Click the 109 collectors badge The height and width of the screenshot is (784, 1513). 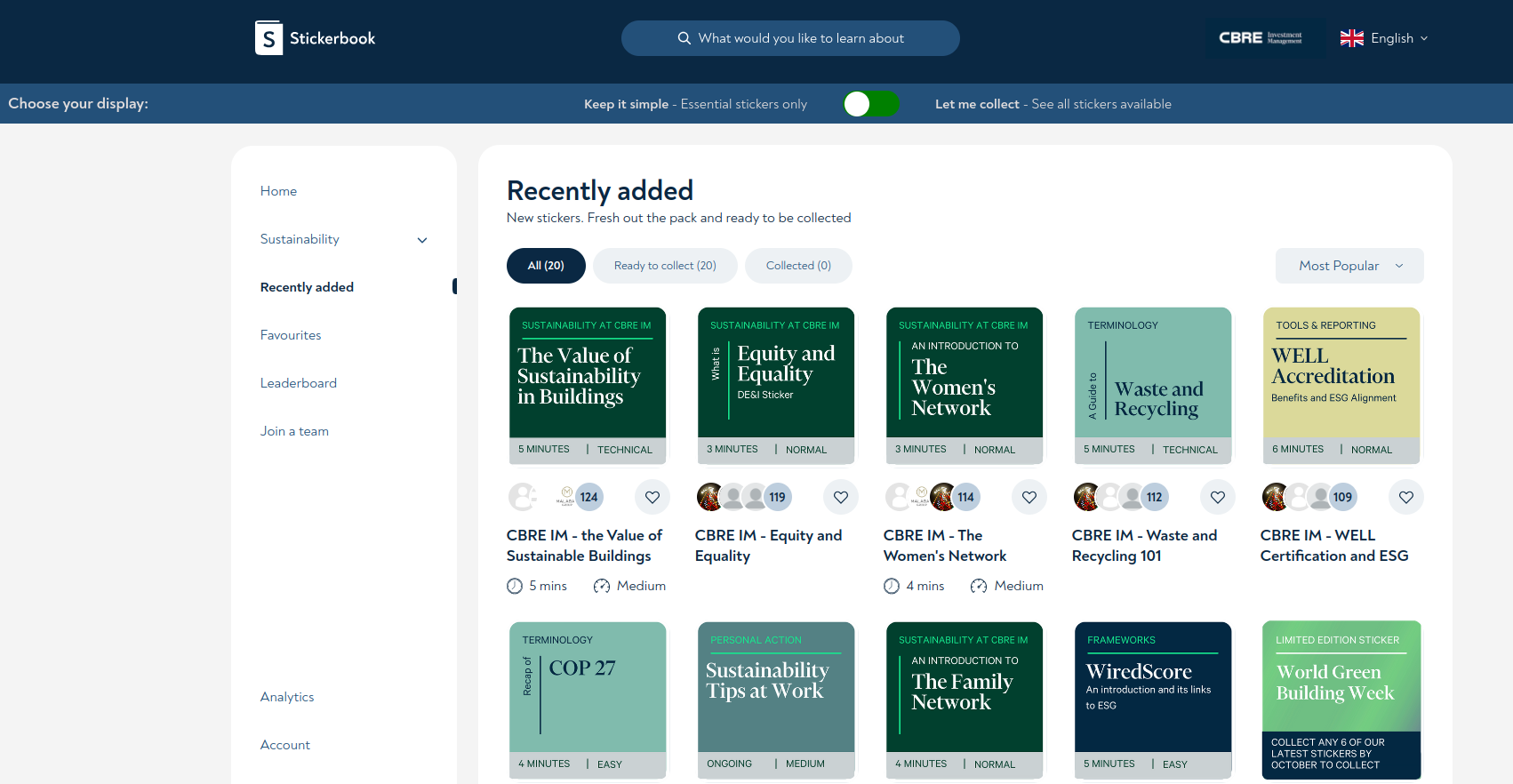point(1343,497)
